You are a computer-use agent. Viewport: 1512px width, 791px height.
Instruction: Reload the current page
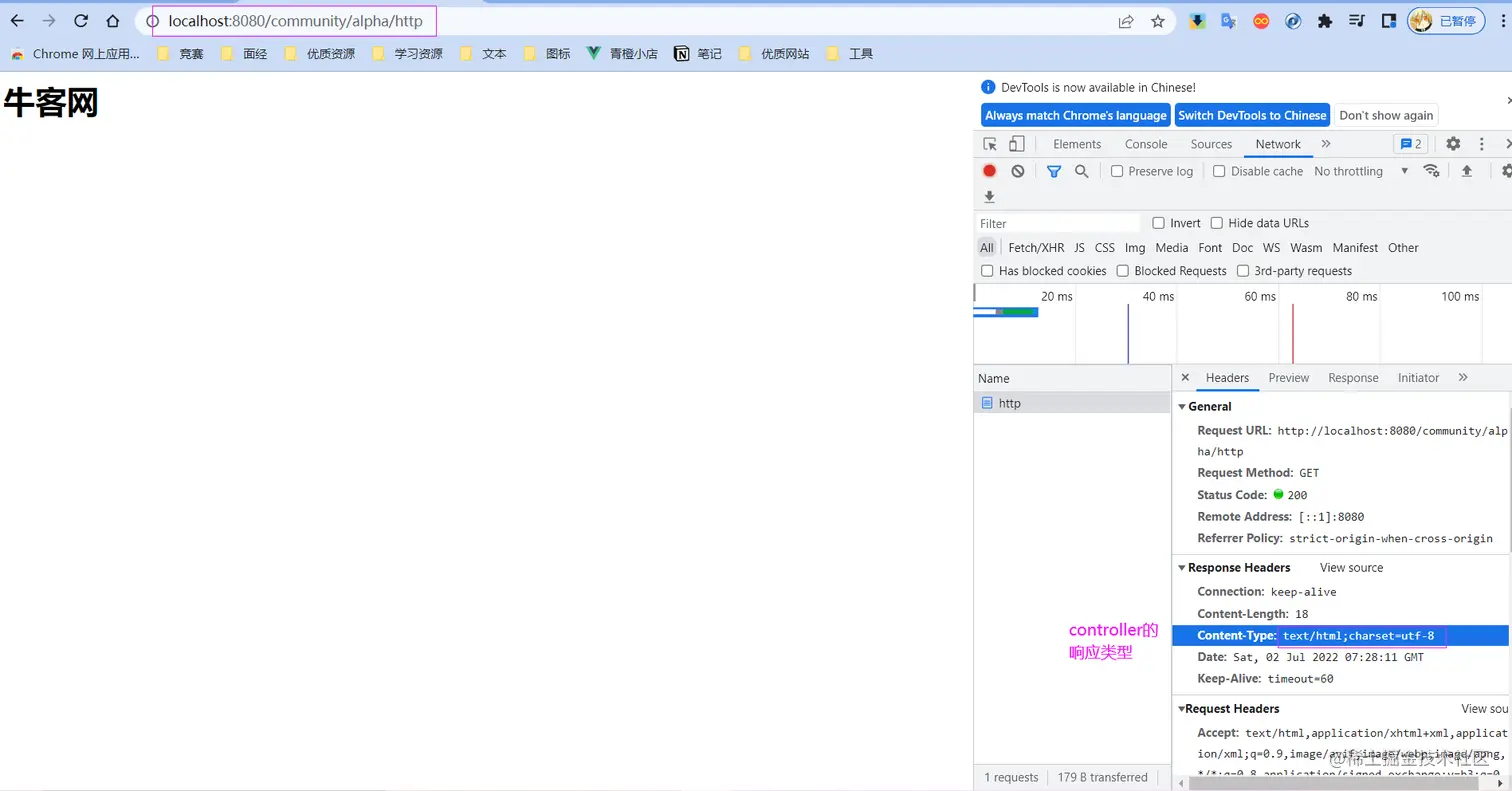(81, 21)
